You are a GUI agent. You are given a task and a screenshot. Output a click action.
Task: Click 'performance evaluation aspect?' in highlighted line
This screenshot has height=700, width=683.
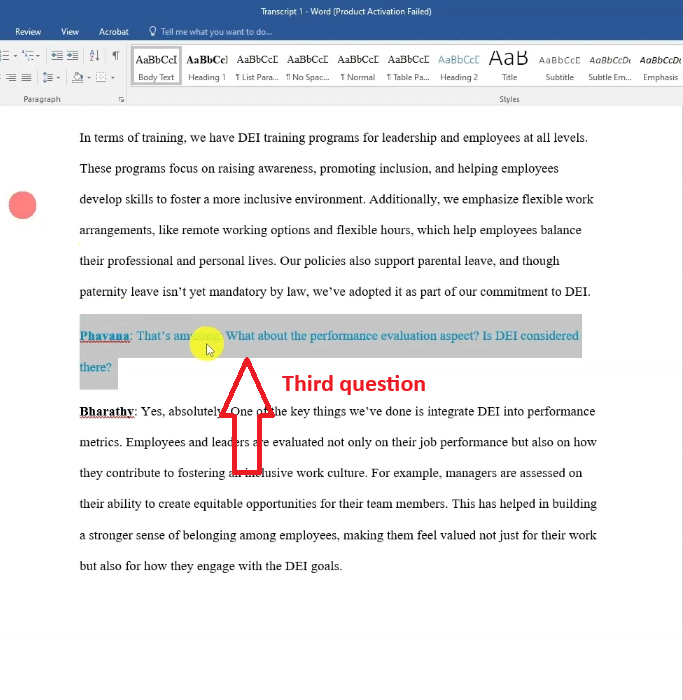[394, 336]
